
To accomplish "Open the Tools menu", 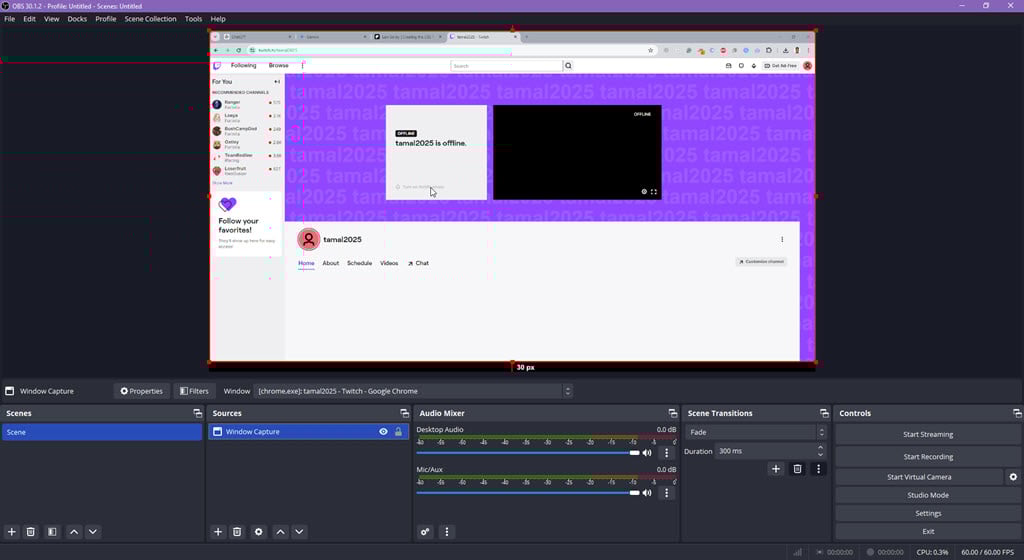I will 193,19.
